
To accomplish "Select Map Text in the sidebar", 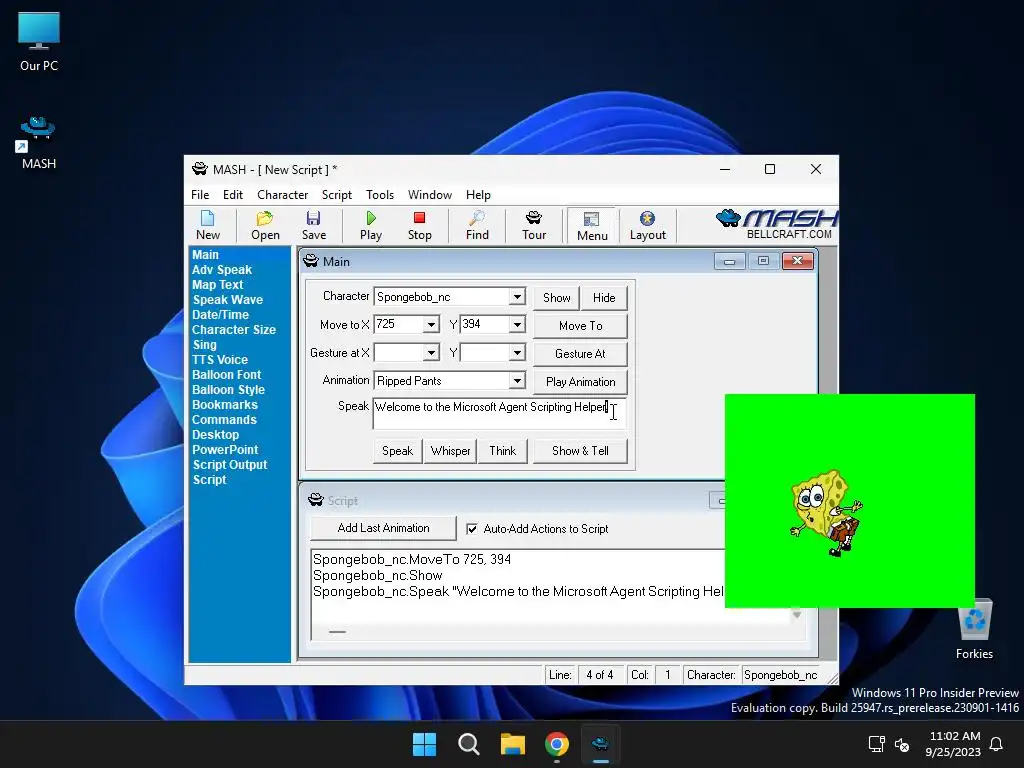I will [217, 285].
